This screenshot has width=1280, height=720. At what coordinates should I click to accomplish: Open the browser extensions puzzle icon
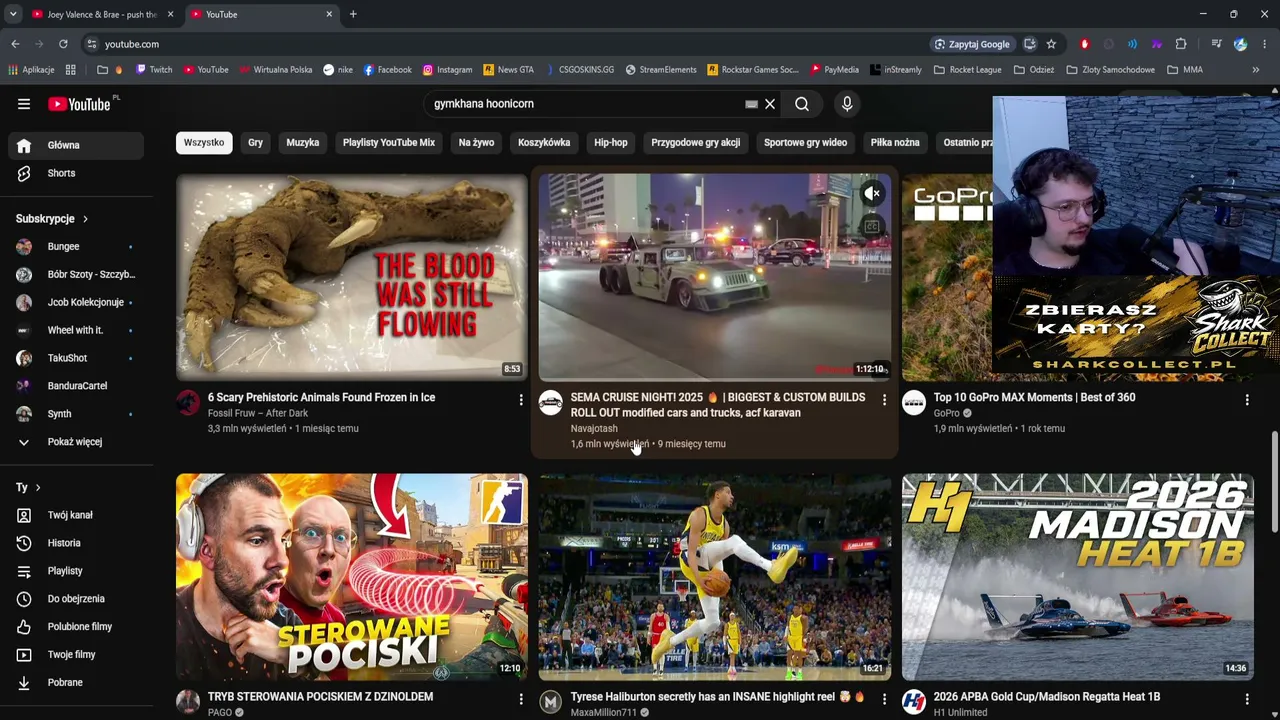point(1181,44)
